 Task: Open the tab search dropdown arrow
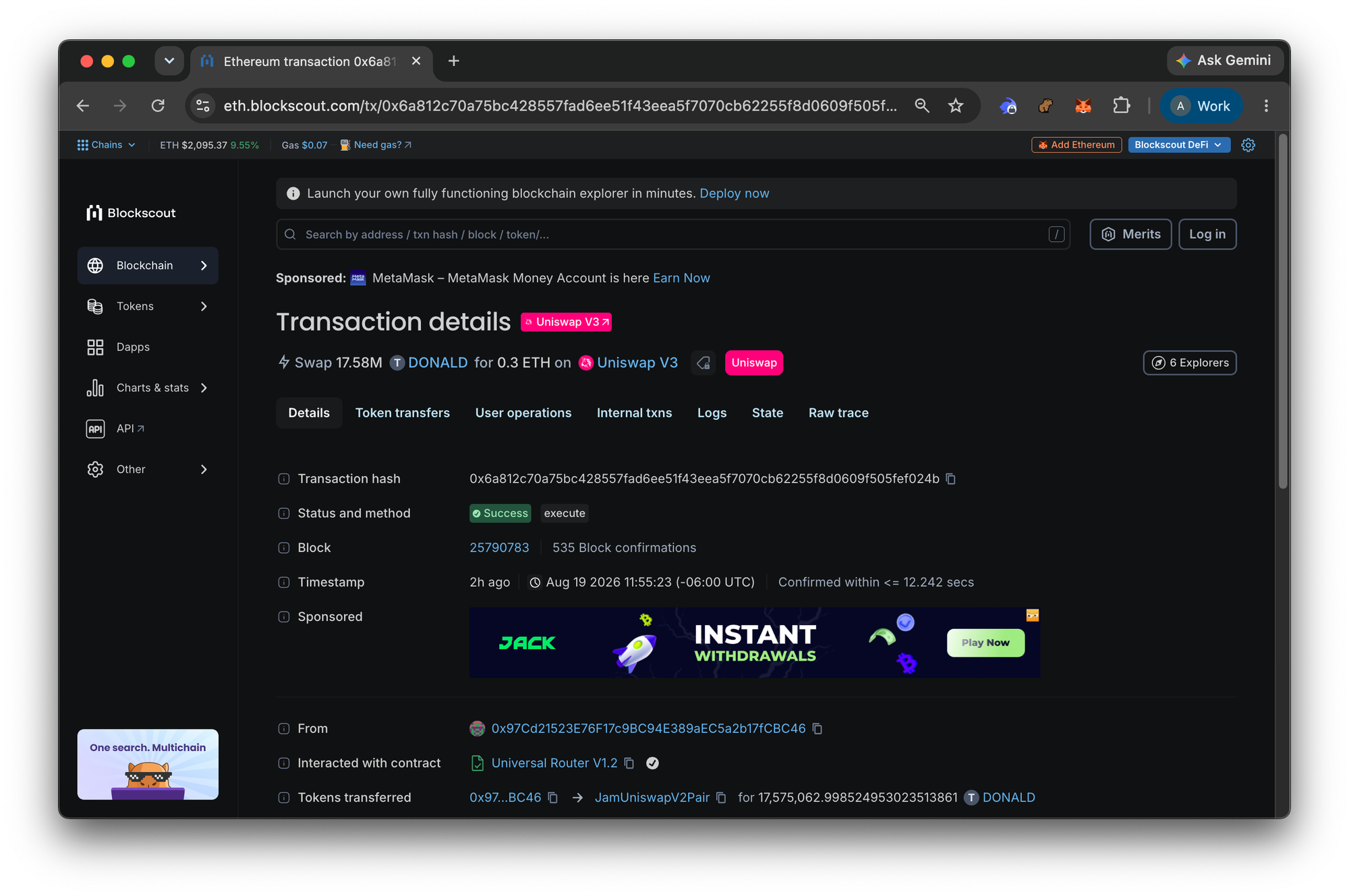[x=169, y=61]
